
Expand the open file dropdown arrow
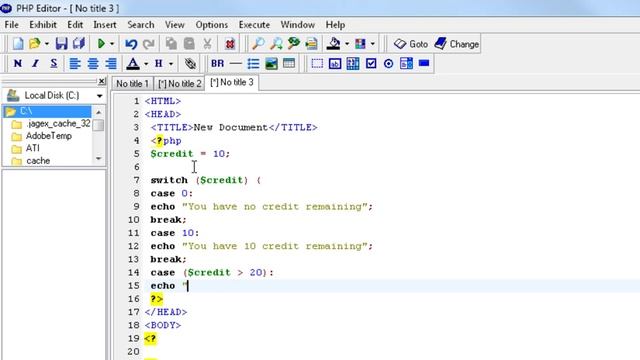47,44
